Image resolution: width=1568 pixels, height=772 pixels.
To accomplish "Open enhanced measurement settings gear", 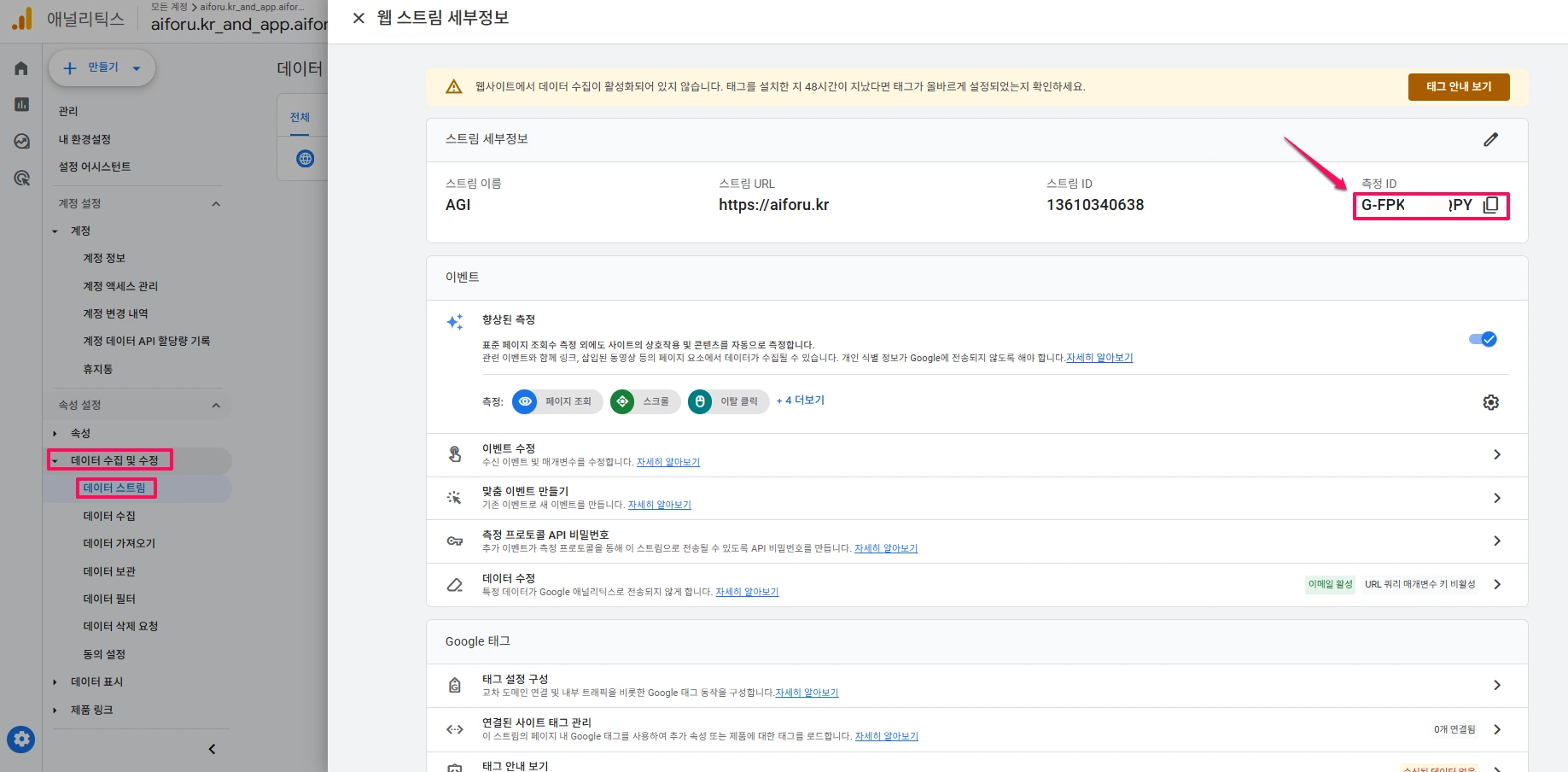I will tap(1490, 402).
